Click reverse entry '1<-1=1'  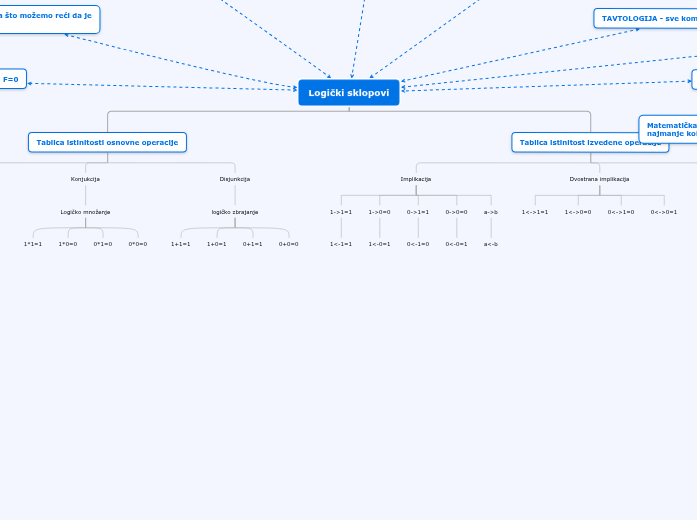341,244
